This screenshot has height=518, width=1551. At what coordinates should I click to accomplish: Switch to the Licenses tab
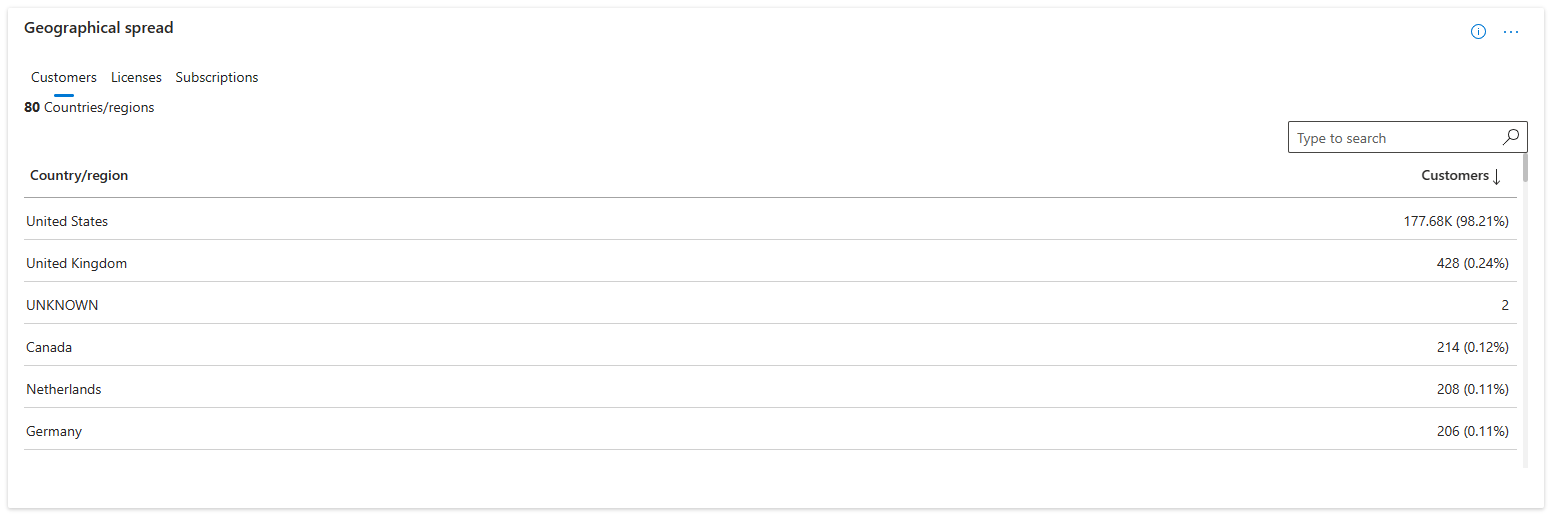(x=136, y=77)
